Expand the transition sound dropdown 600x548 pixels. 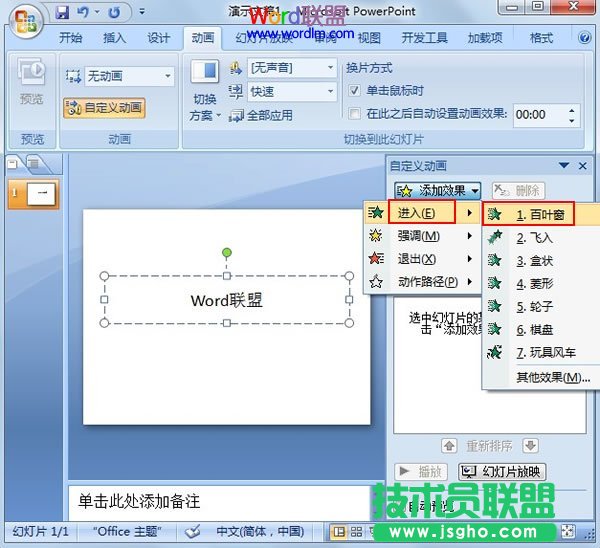click(330, 69)
